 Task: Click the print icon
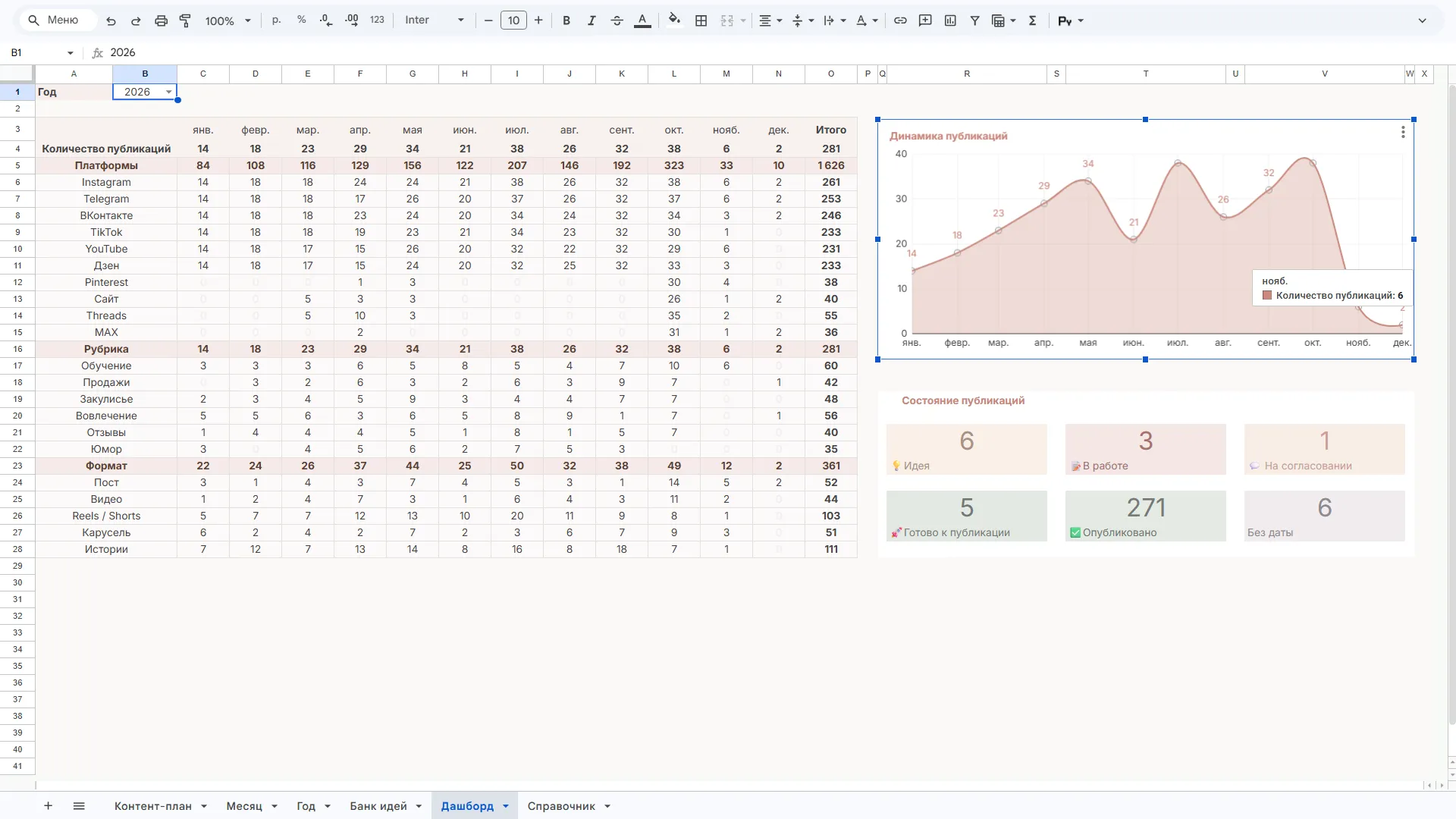pyautogui.click(x=161, y=20)
